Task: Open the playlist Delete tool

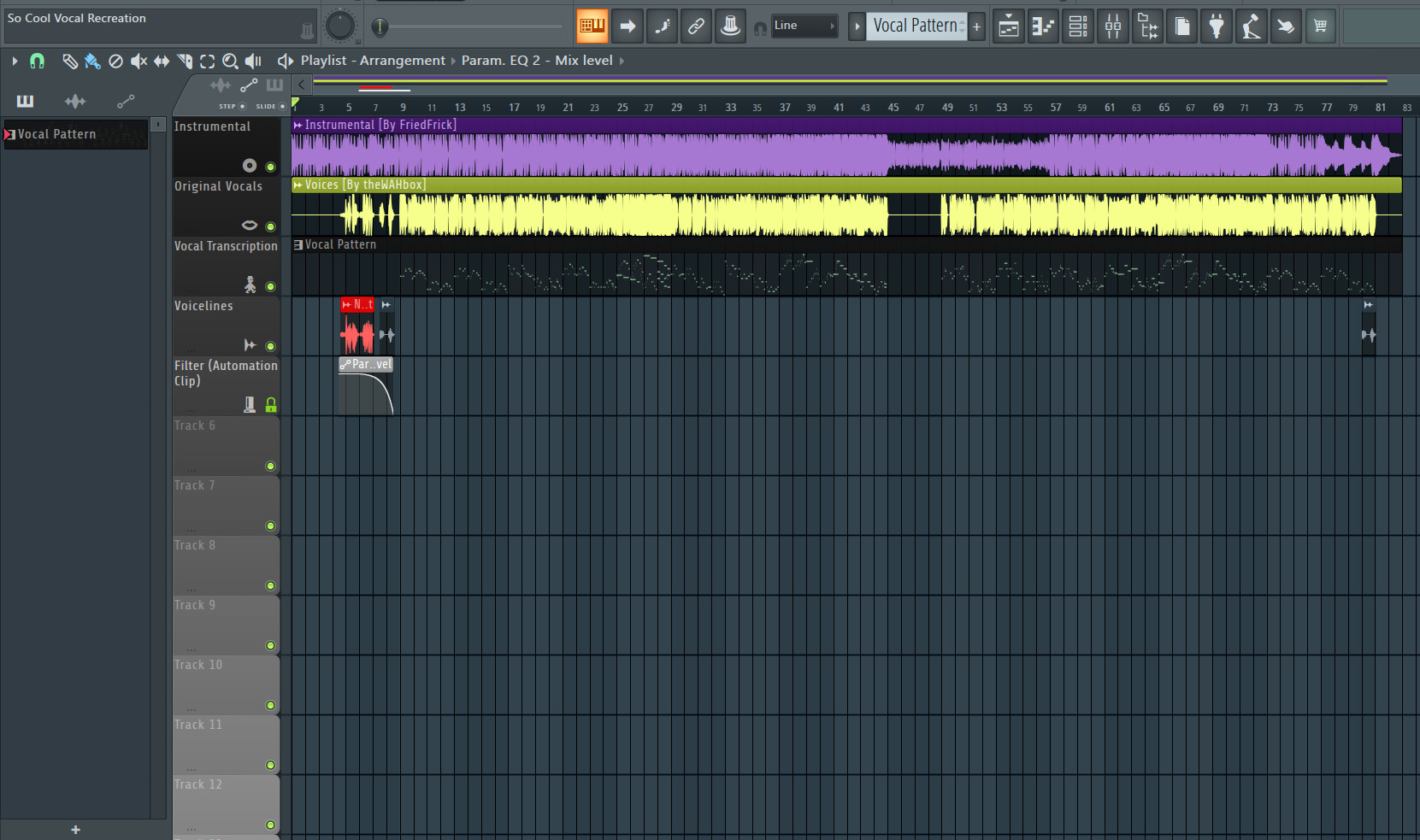Action: pyautogui.click(x=115, y=61)
